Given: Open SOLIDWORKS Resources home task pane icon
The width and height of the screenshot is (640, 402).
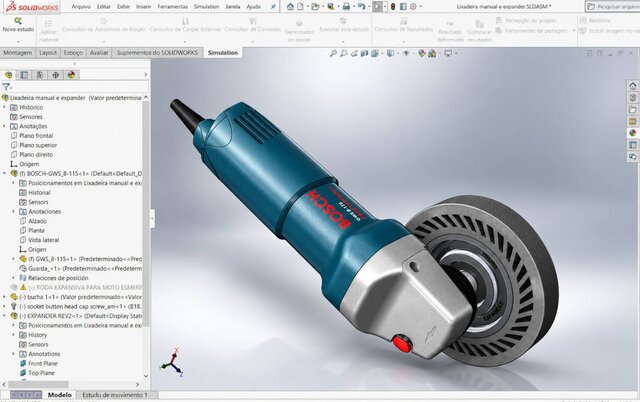Looking at the screenshot, I should pyautogui.click(x=633, y=86).
